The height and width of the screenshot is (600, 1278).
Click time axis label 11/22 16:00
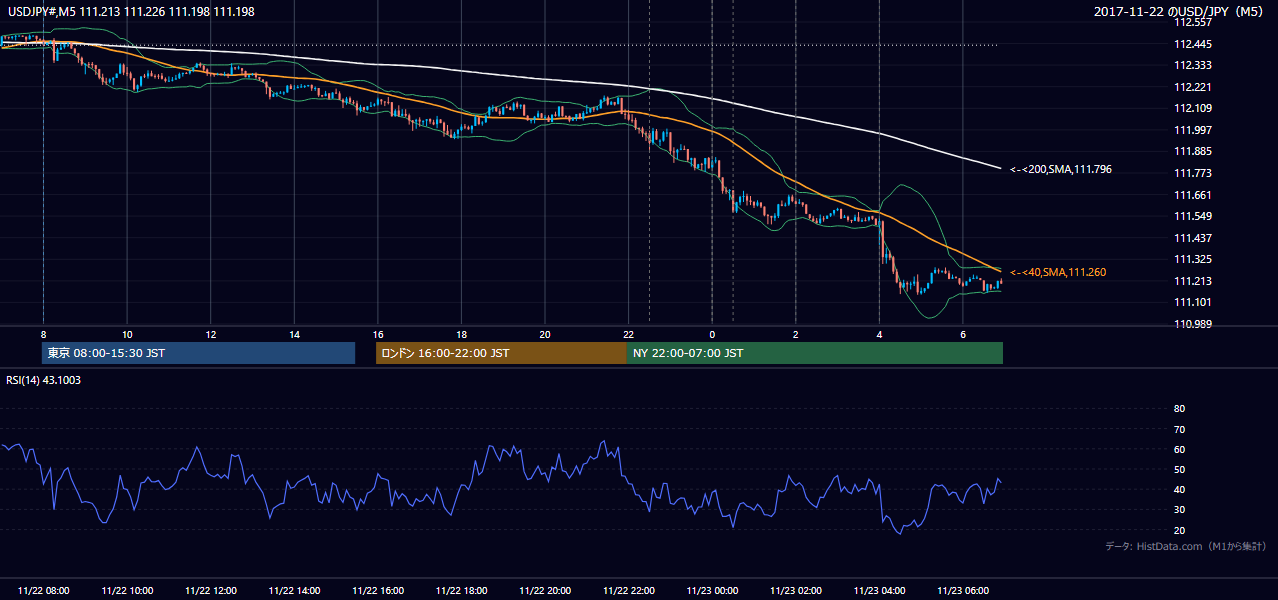378,591
